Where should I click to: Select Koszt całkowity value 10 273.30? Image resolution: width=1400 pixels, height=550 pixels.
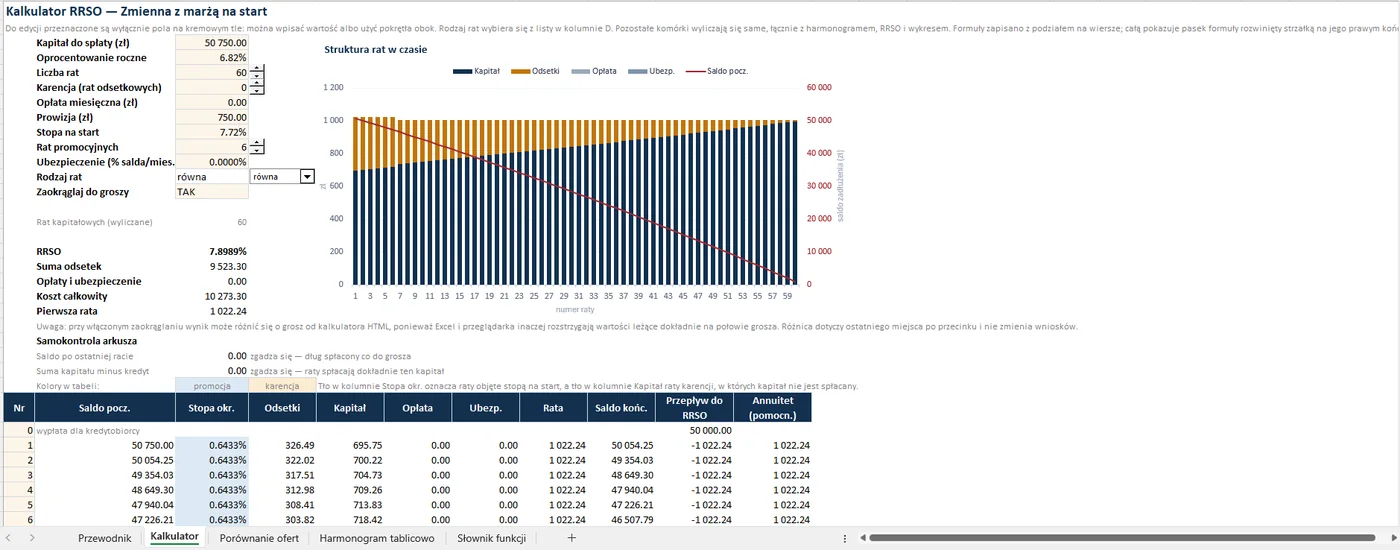pos(211,296)
